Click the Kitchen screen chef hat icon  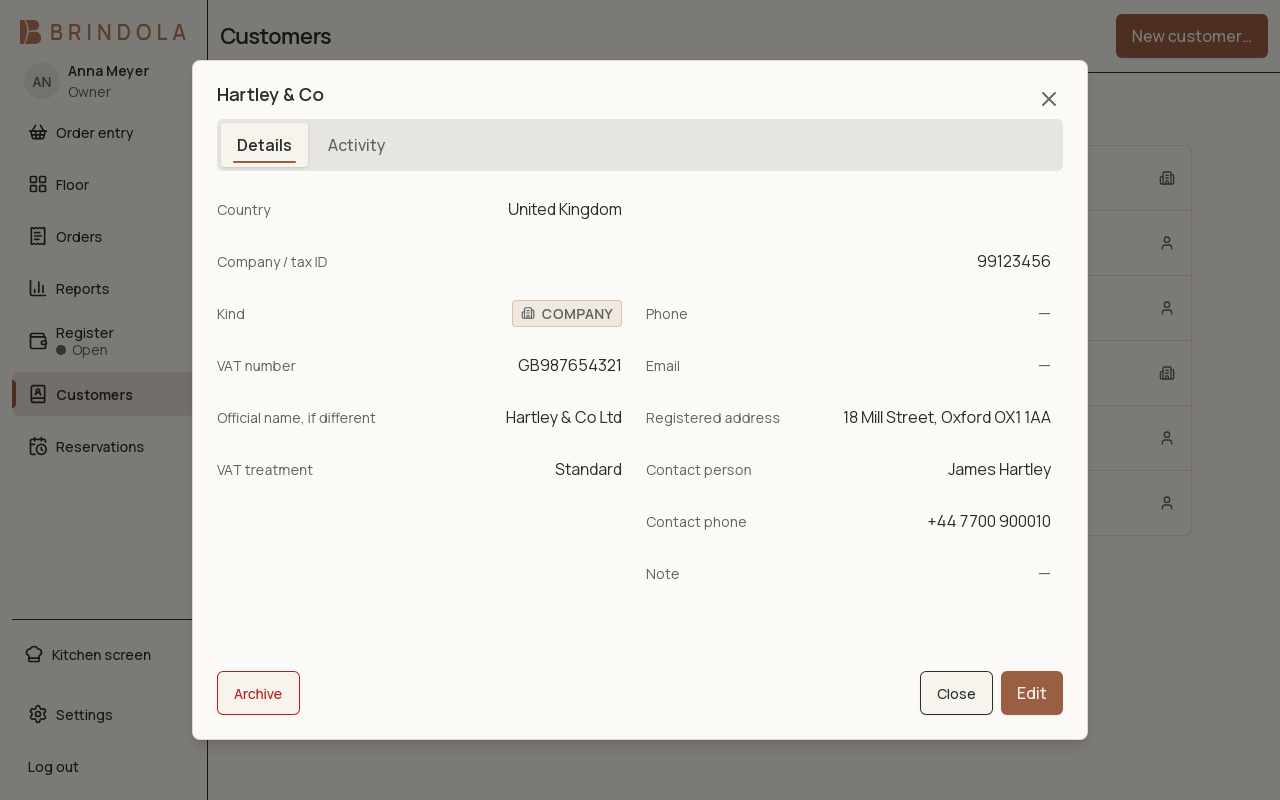(34, 654)
